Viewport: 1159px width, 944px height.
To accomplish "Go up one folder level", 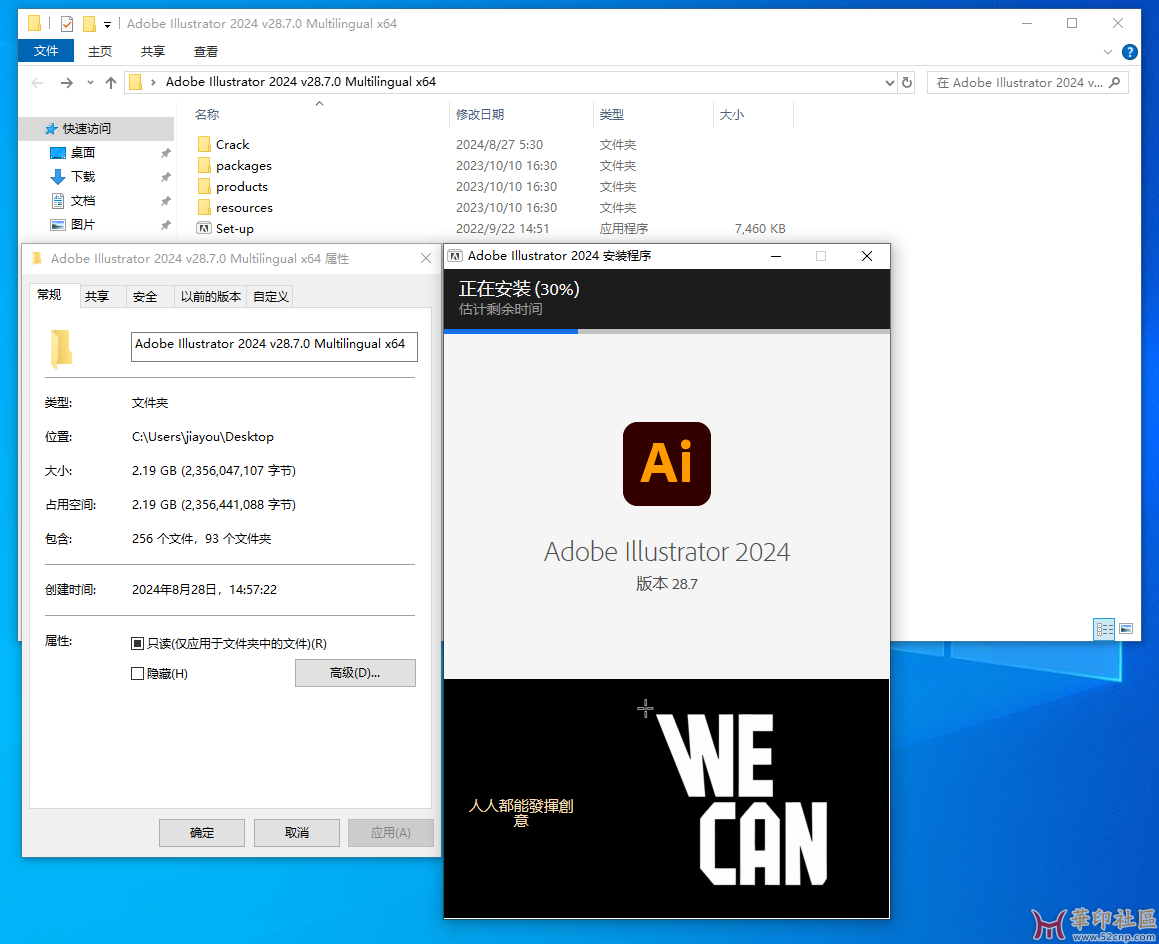I will tap(111, 83).
